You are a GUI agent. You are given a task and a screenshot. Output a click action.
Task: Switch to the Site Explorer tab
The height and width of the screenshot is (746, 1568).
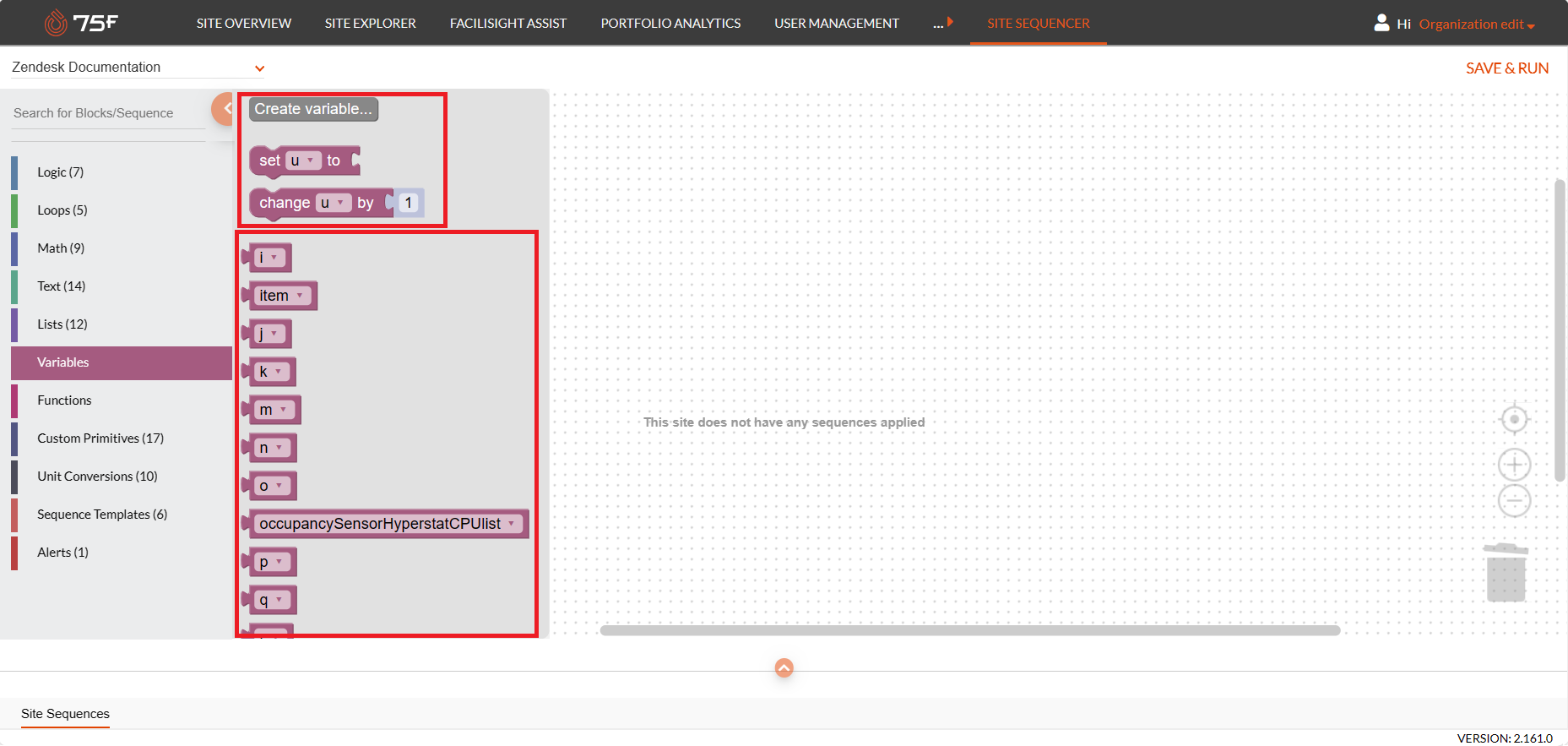(370, 24)
